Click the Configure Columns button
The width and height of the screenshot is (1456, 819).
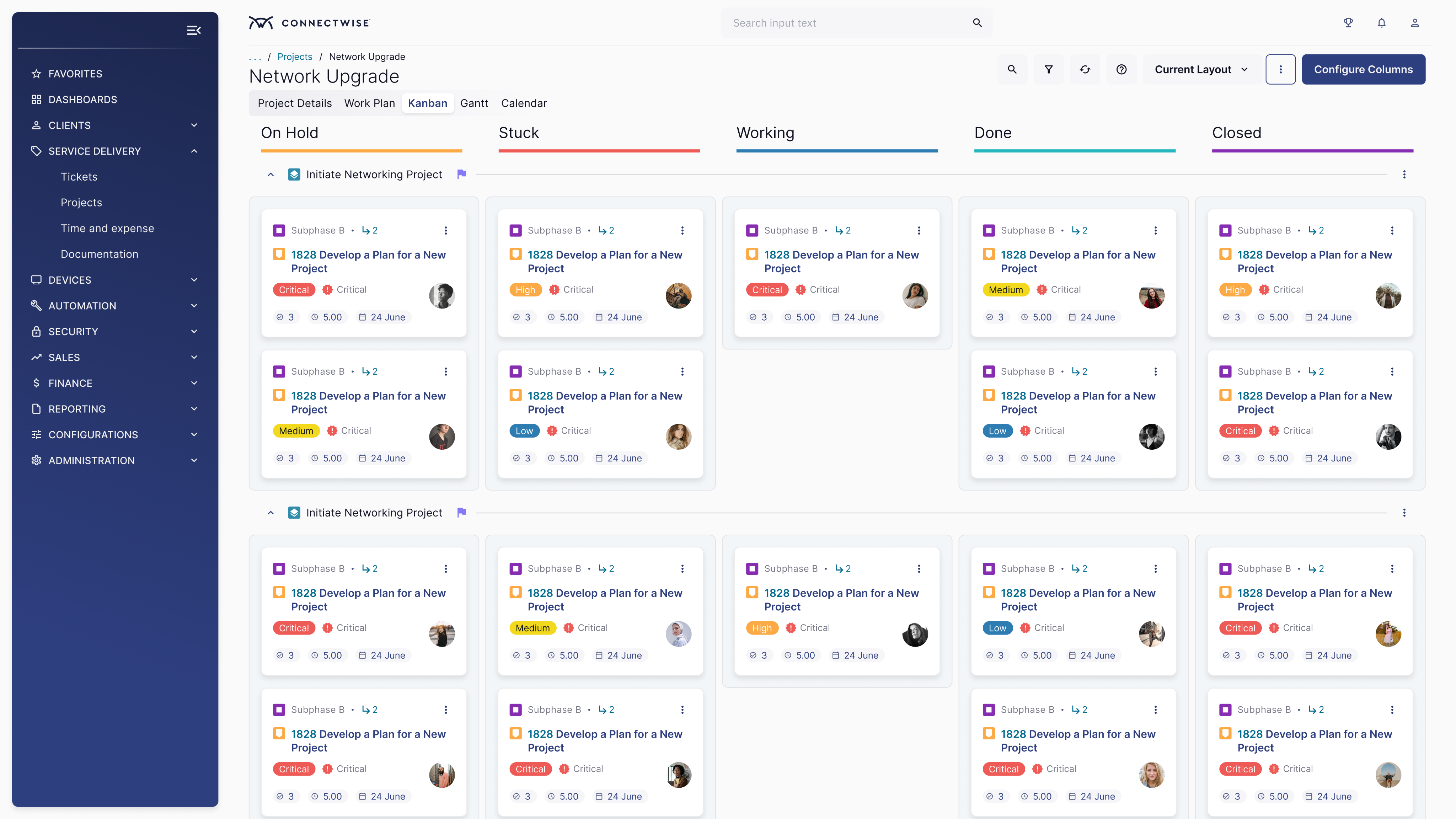point(1363,70)
